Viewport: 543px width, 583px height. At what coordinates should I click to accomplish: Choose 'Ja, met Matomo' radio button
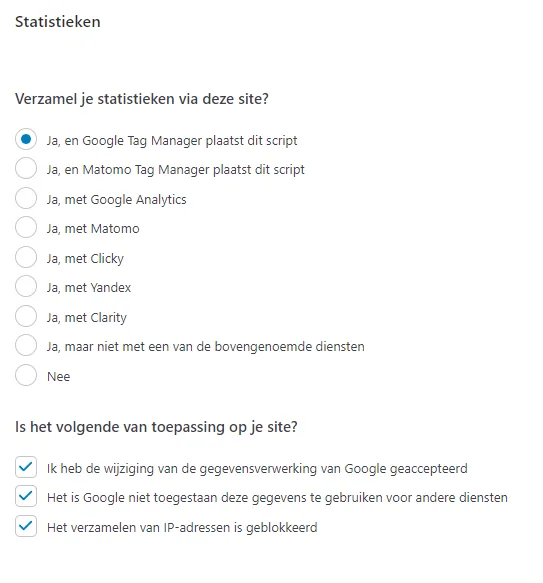pyautogui.click(x=26, y=228)
